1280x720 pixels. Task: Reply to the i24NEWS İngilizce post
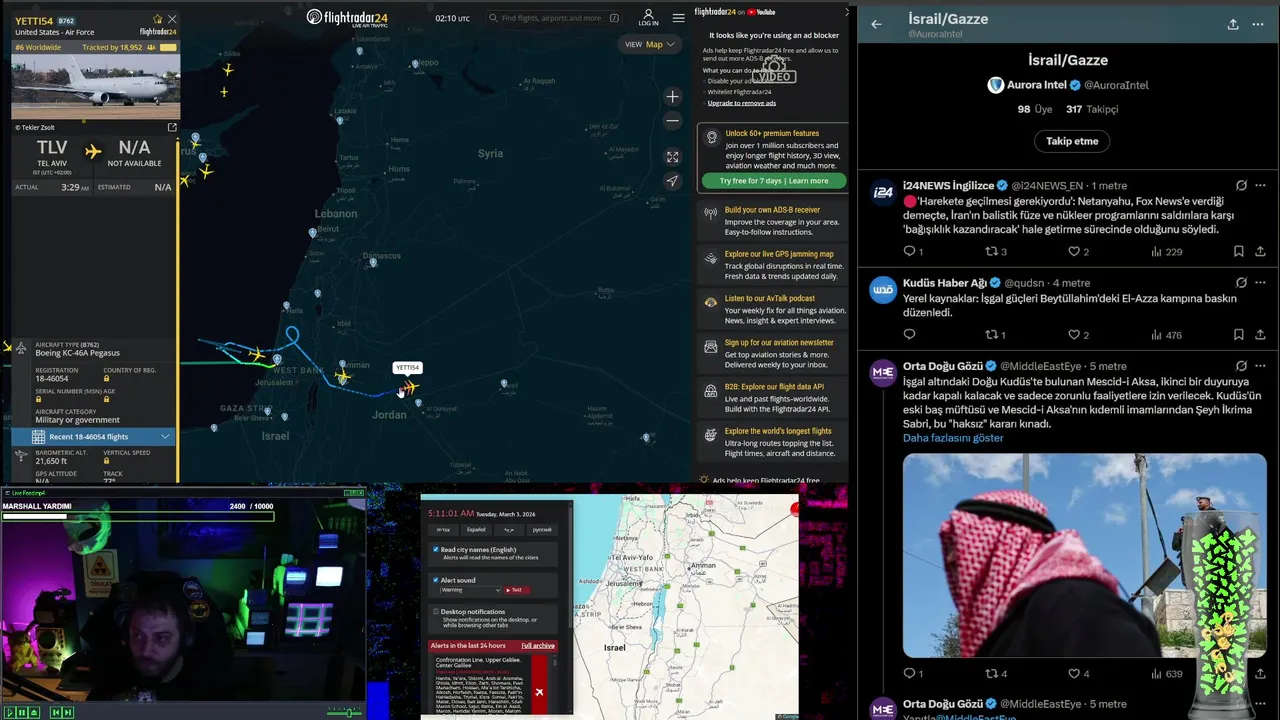(x=909, y=252)
